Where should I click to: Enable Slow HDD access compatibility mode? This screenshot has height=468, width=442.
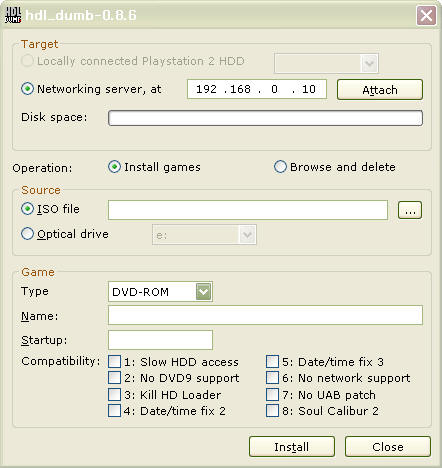[114, 362]
